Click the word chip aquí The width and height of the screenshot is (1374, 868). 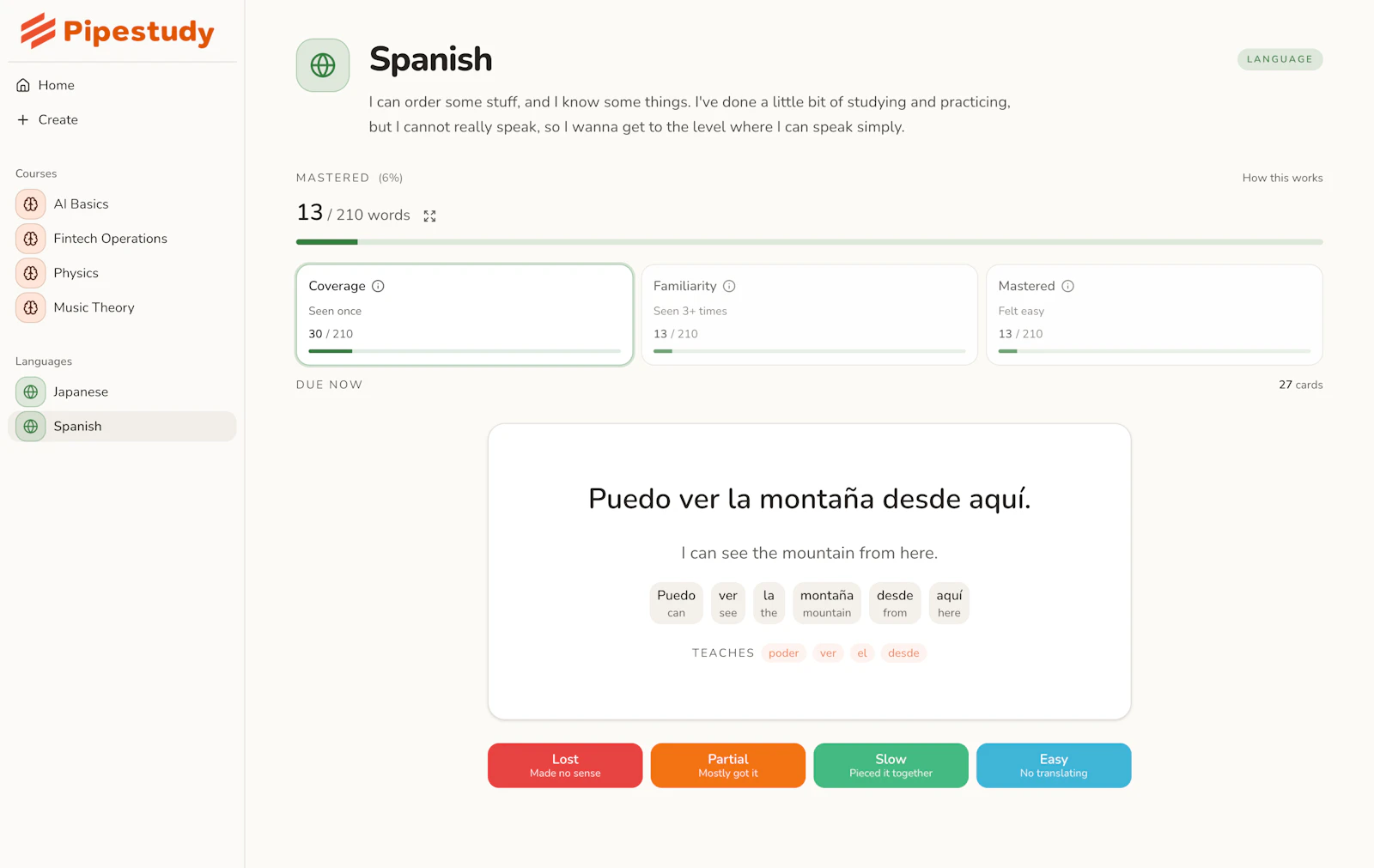(949, 603)
